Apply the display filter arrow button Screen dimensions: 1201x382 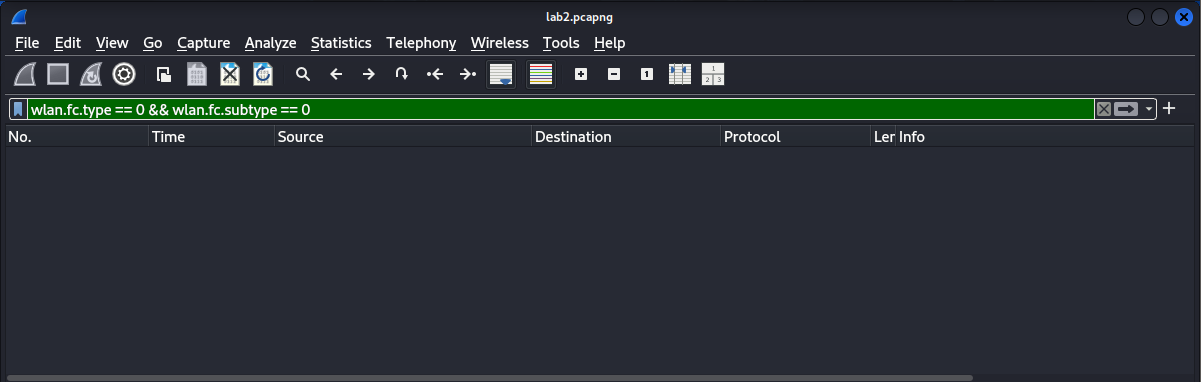tap(1127, 109)
